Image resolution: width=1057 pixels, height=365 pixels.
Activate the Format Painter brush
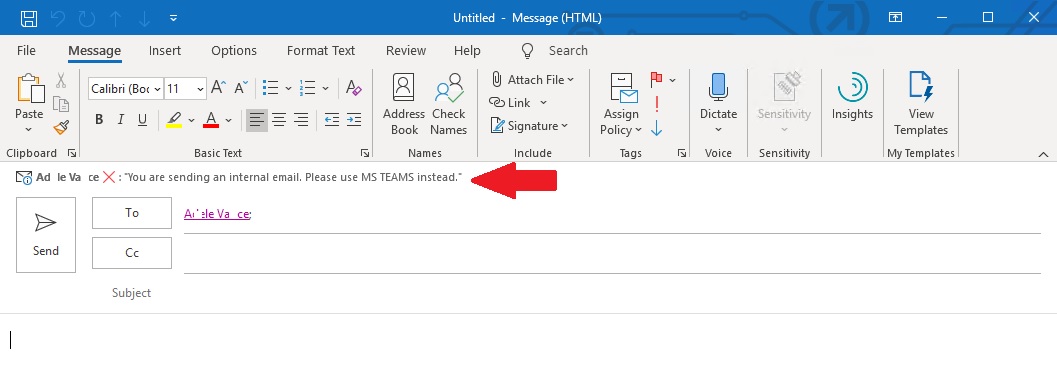[x=61, y=126]
